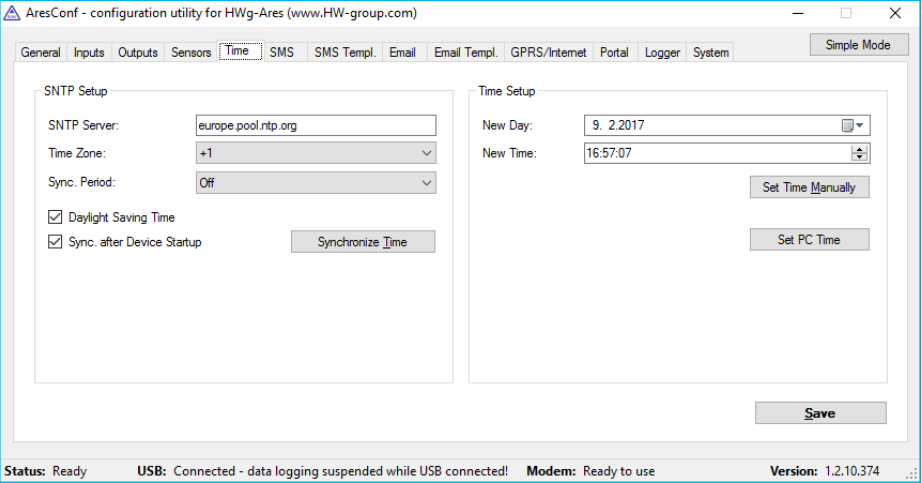Toggle the Daylight Saving Time checkbox

(56, 217)
